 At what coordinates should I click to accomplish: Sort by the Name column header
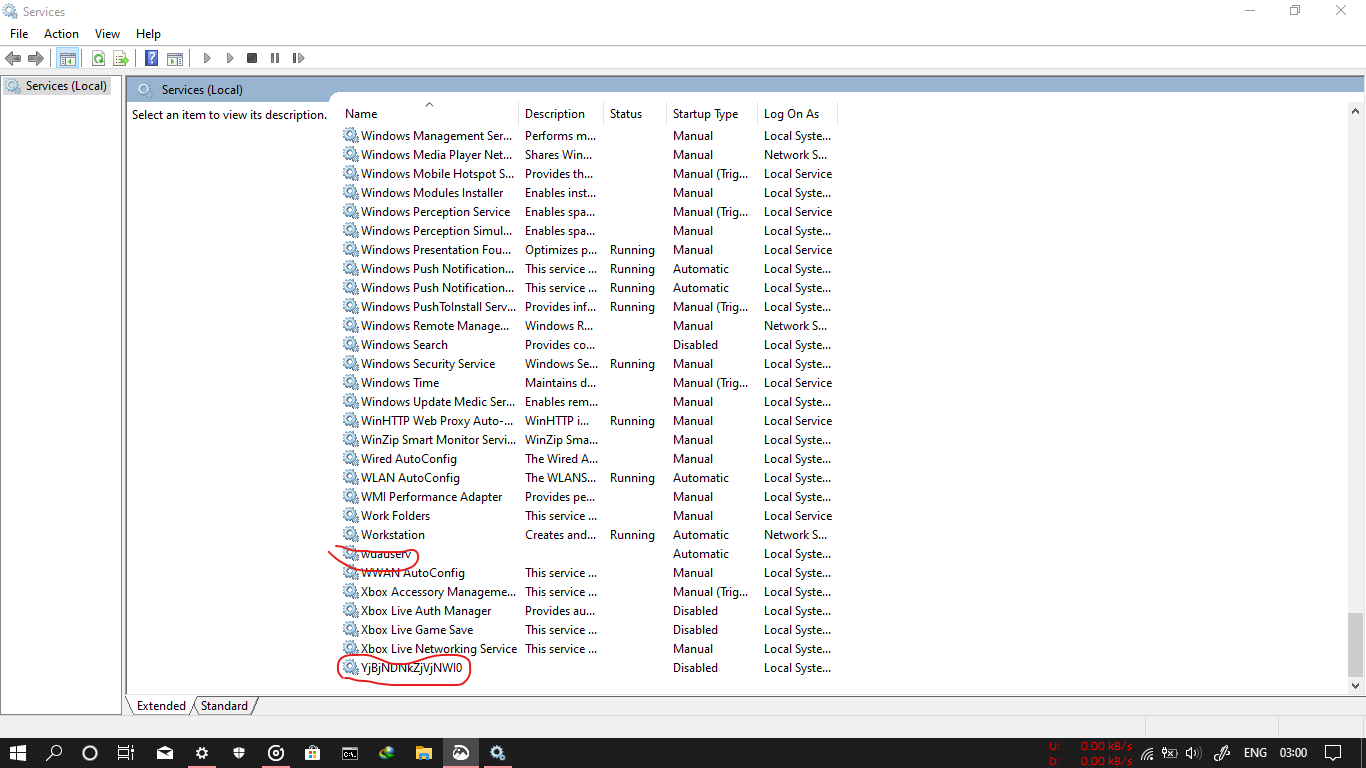429,114
